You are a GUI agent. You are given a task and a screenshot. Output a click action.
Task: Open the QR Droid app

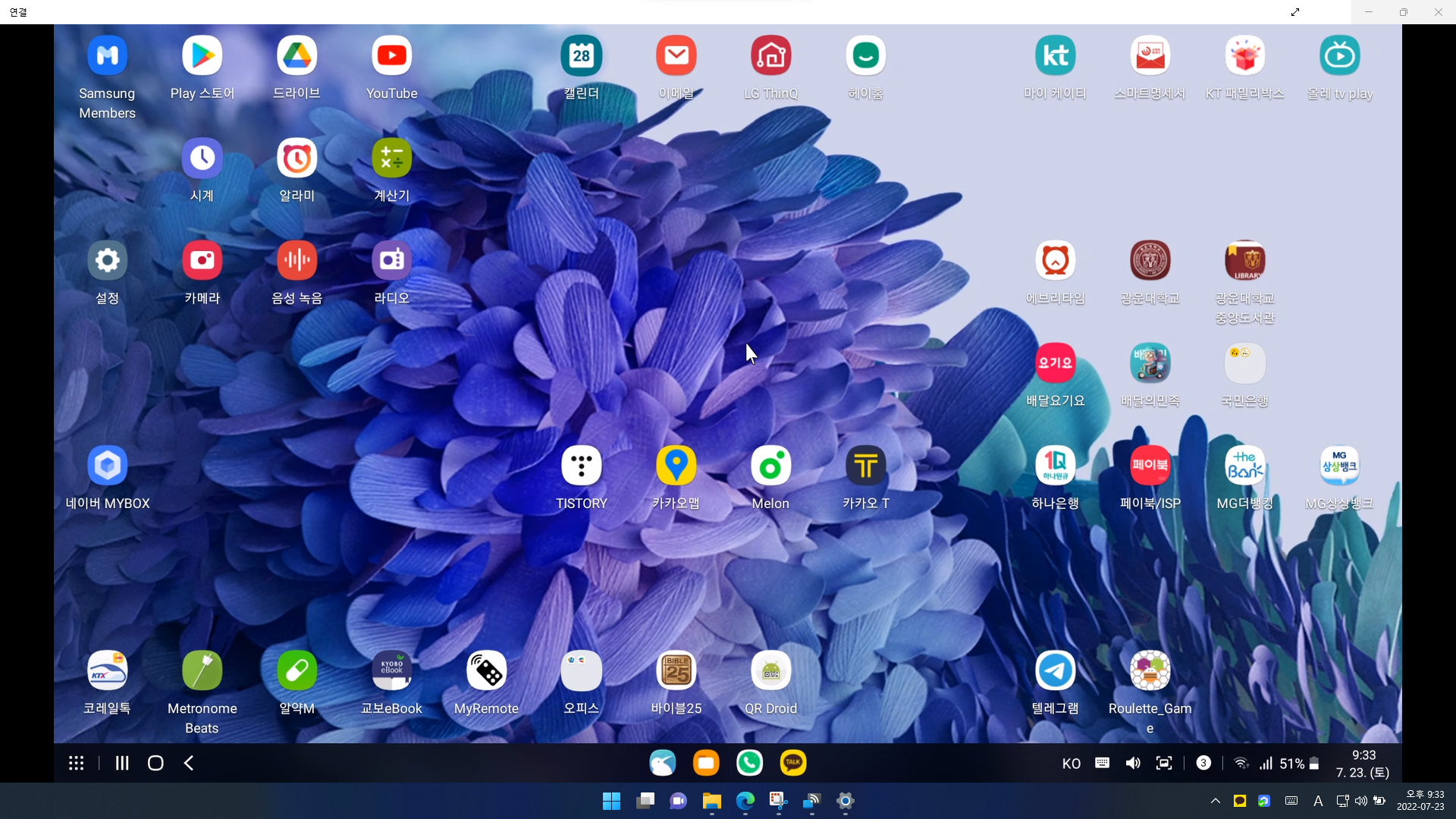[770, 670]
